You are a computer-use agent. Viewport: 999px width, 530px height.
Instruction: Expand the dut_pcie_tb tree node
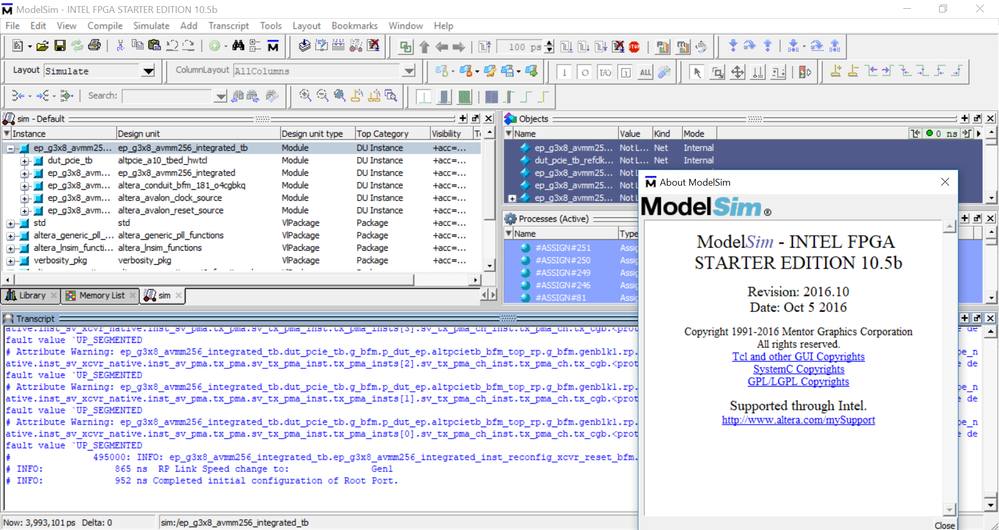pos(25,160)
